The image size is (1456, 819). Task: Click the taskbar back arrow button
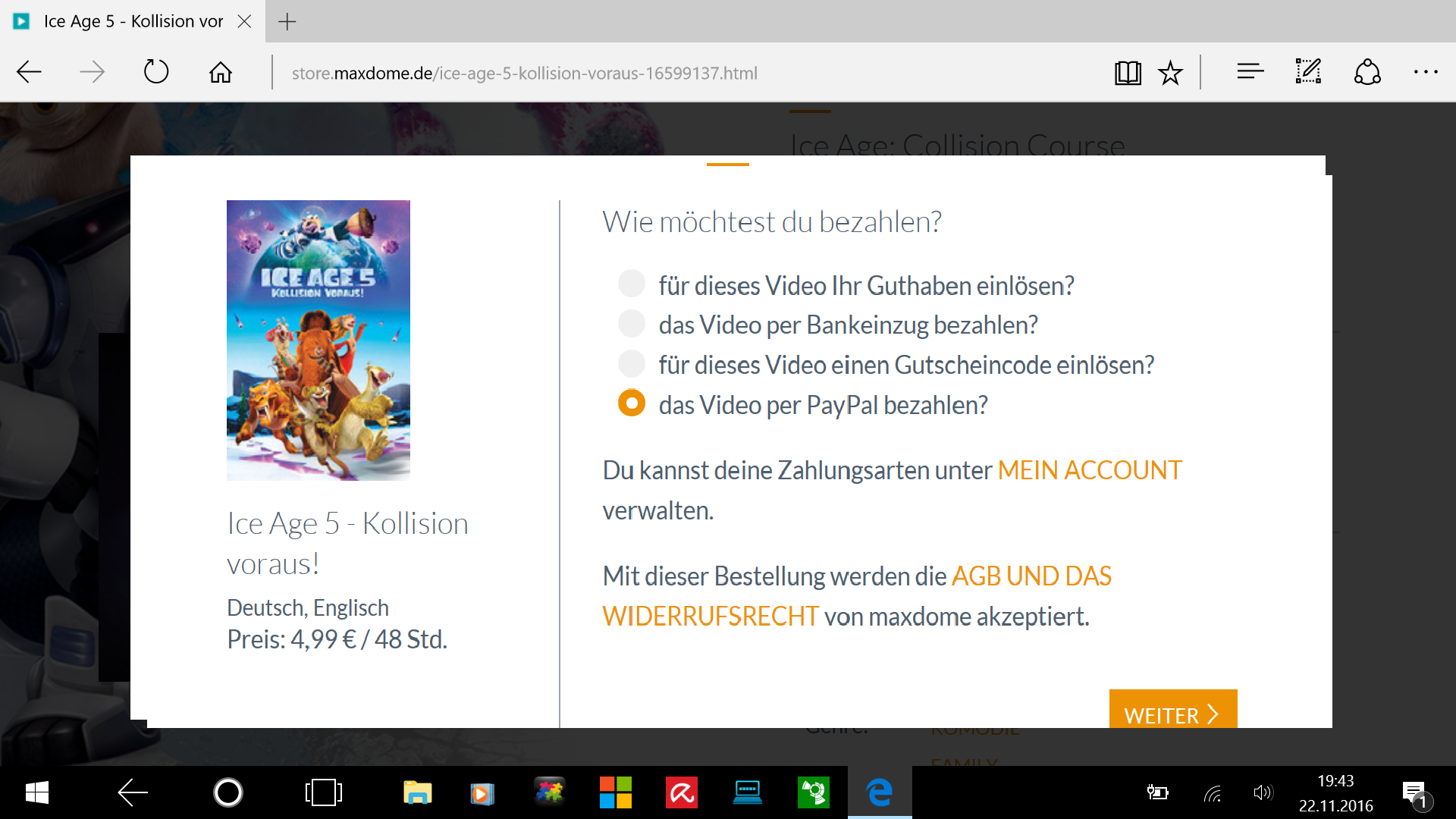coord(132,793)
